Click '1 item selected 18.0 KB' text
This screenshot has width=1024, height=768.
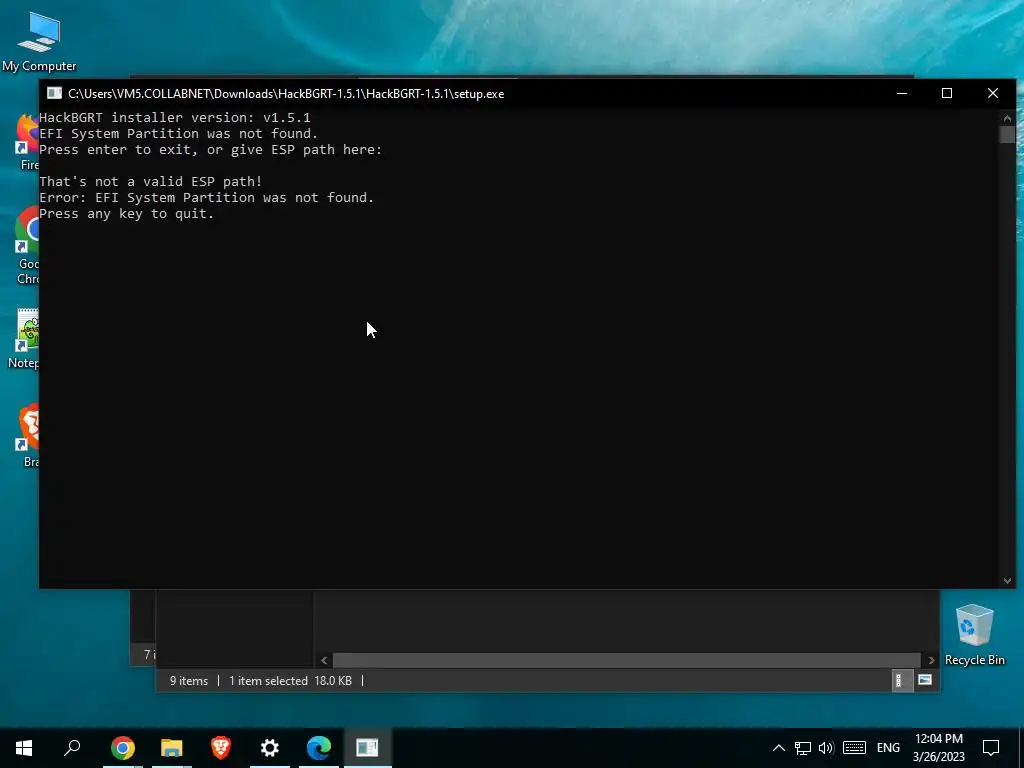coord(291,680)
